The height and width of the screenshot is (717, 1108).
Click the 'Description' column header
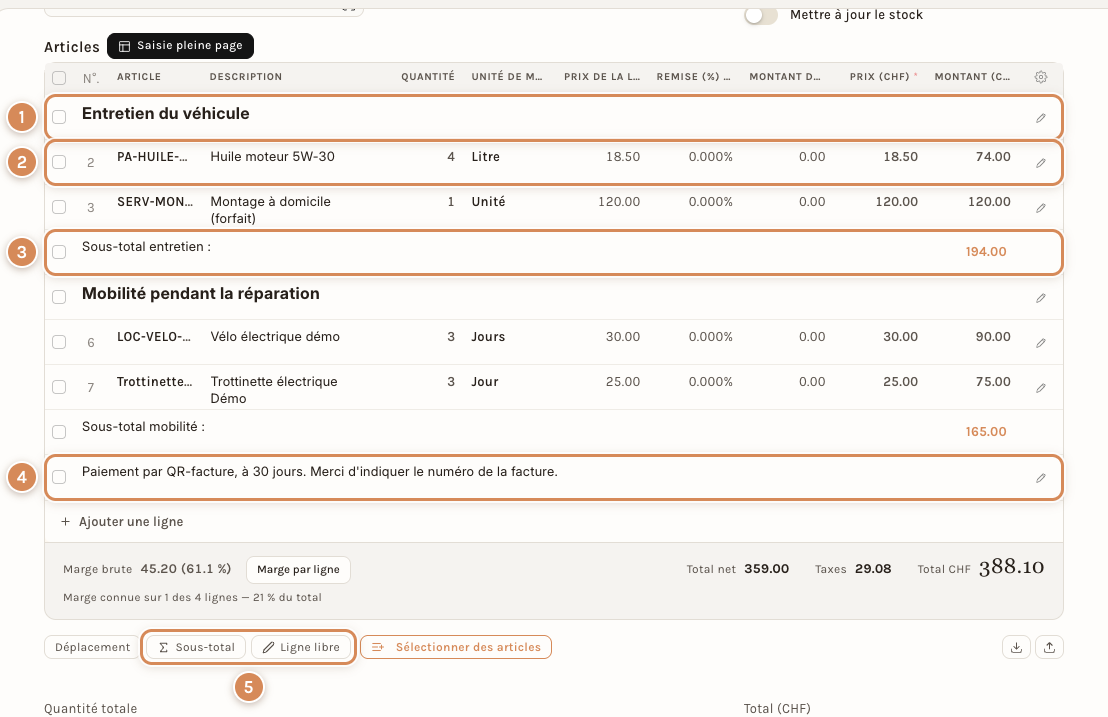tap(246, 76)
